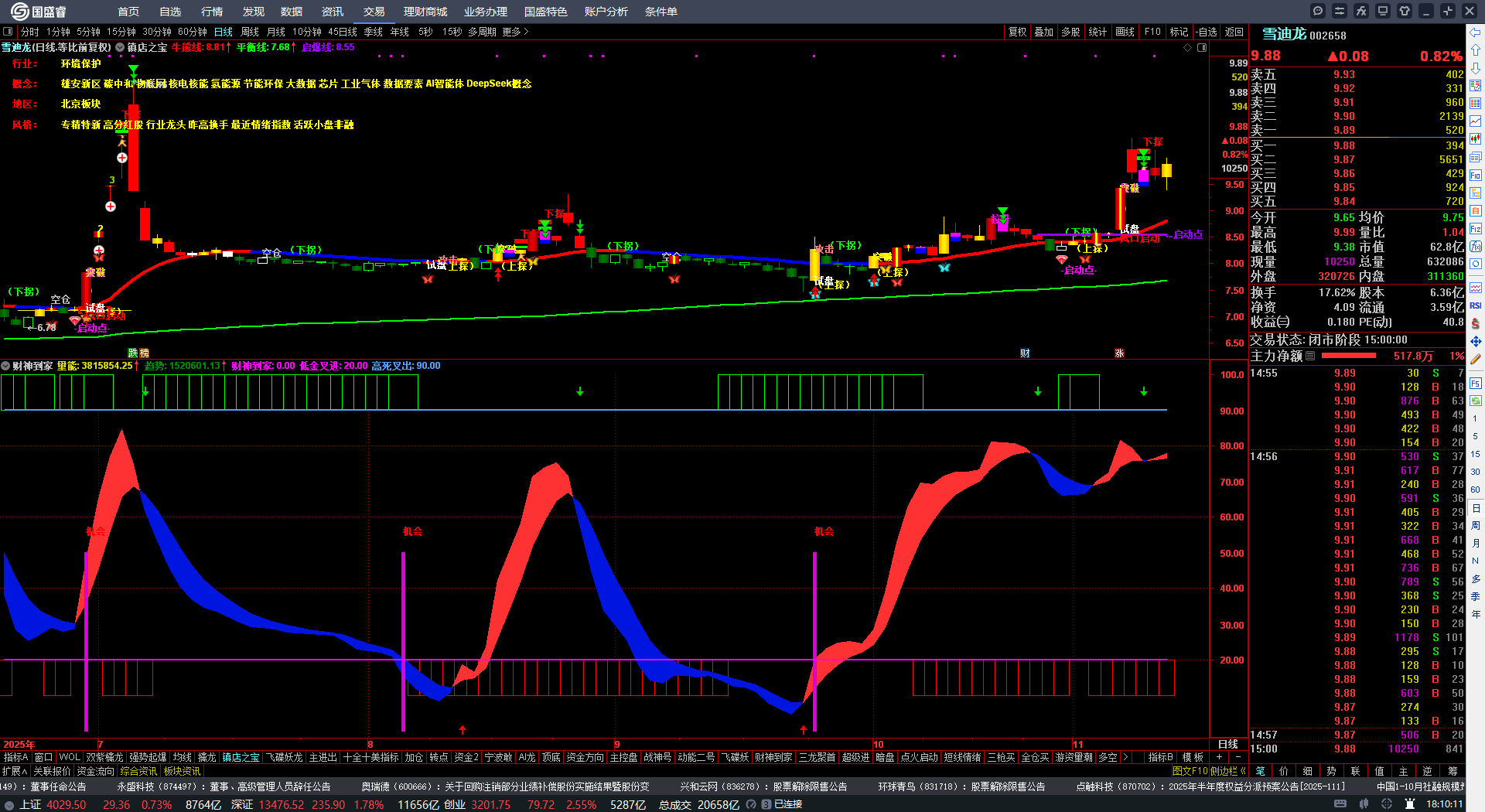Select the 点火启动 indicator tab
The height and width of the screenshot is (812, 1485).
click(919, 757)
